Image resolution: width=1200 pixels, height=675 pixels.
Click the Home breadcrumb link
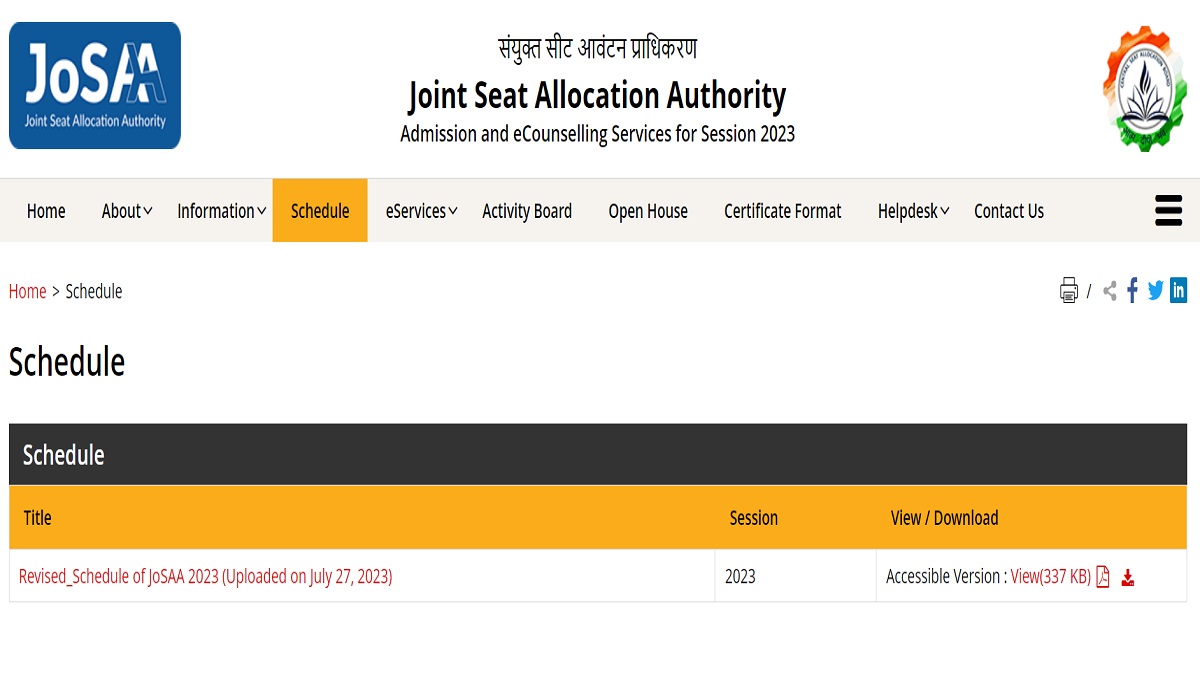tap(28, 291)
